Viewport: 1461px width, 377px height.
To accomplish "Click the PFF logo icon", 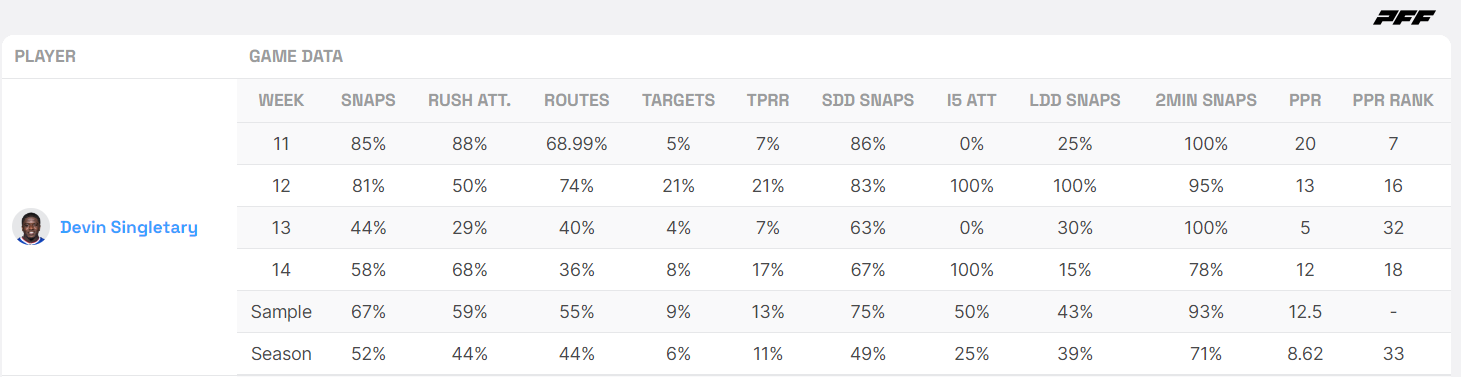I will click(1403, 17).
